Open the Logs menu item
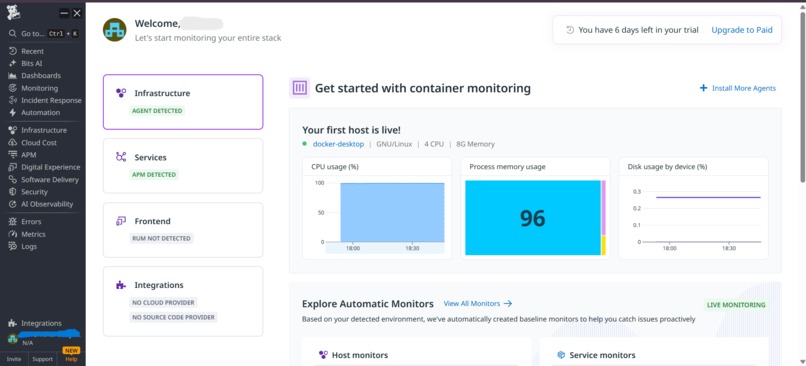The image size is (806, 366). click(29, 246)
